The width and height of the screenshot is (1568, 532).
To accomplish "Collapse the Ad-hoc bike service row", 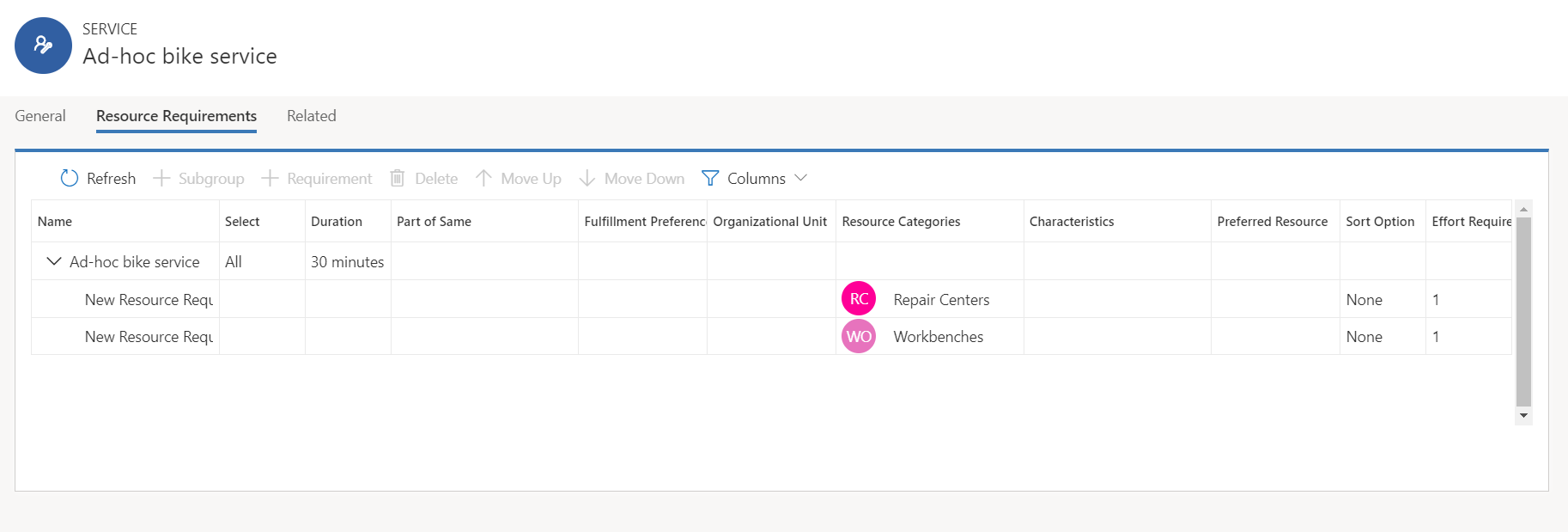I will [x=54, y=261].
